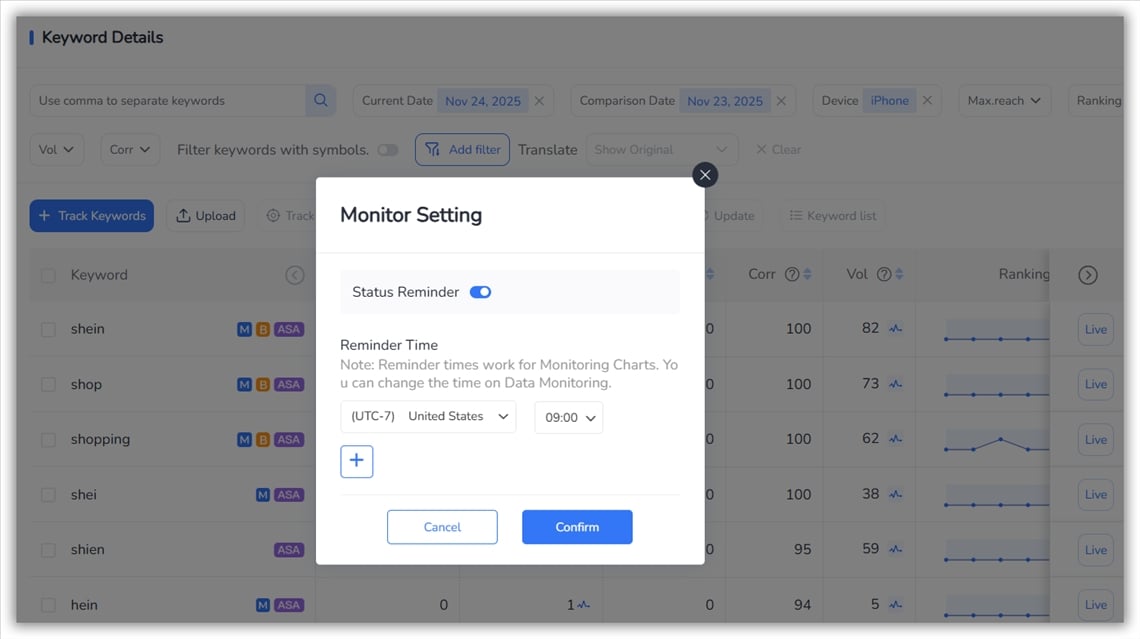Close the Monitor Setting dialog
This screenshot has height=639, width=1140.
705,175
